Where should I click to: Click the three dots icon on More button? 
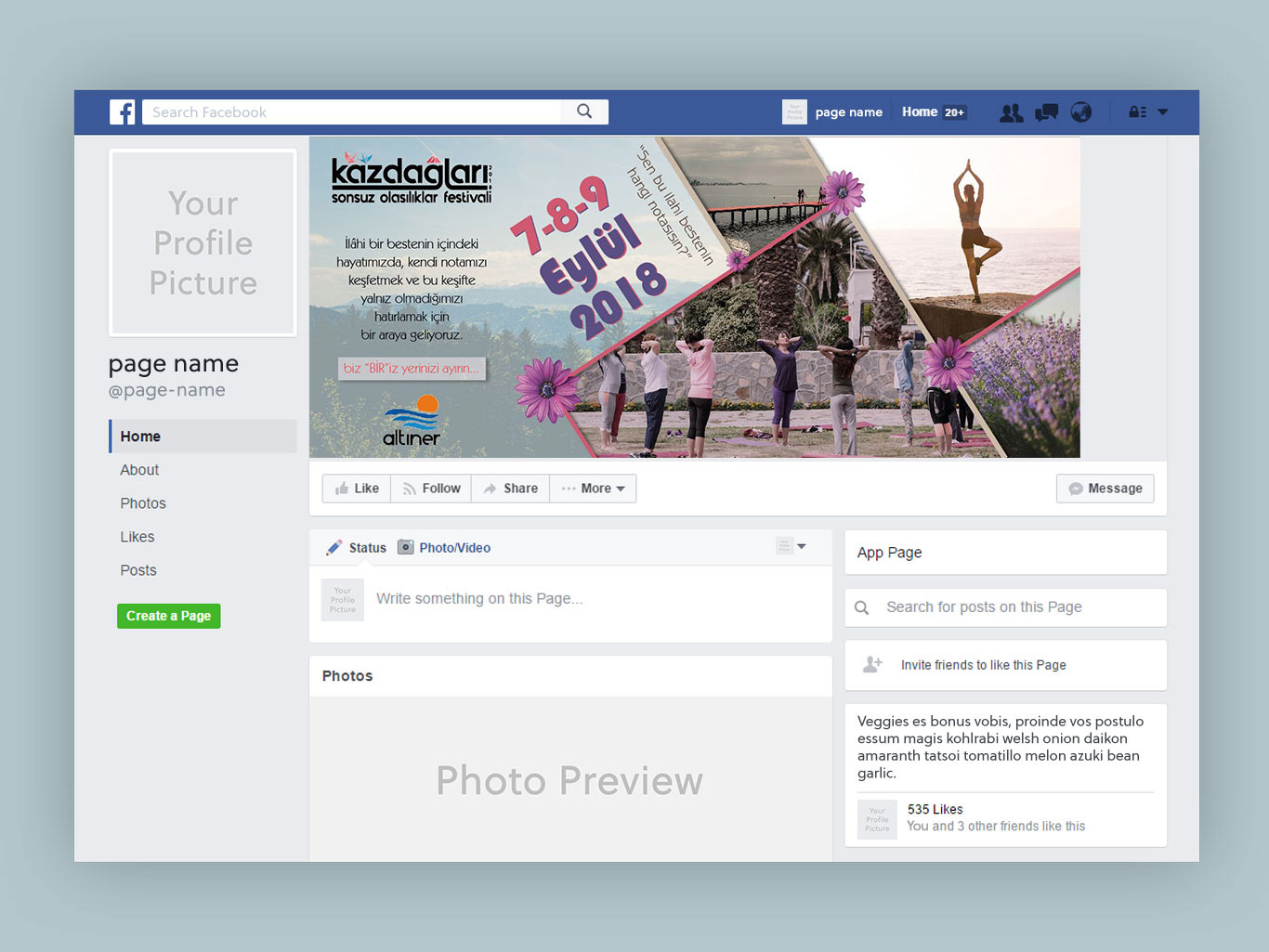point(569,489)
